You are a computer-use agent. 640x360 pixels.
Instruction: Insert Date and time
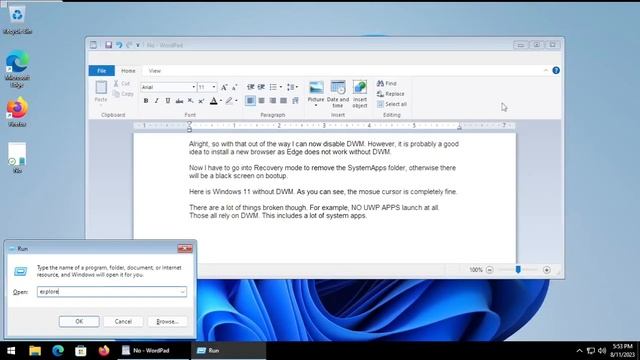pyautogui.click(x=338, y=94)
